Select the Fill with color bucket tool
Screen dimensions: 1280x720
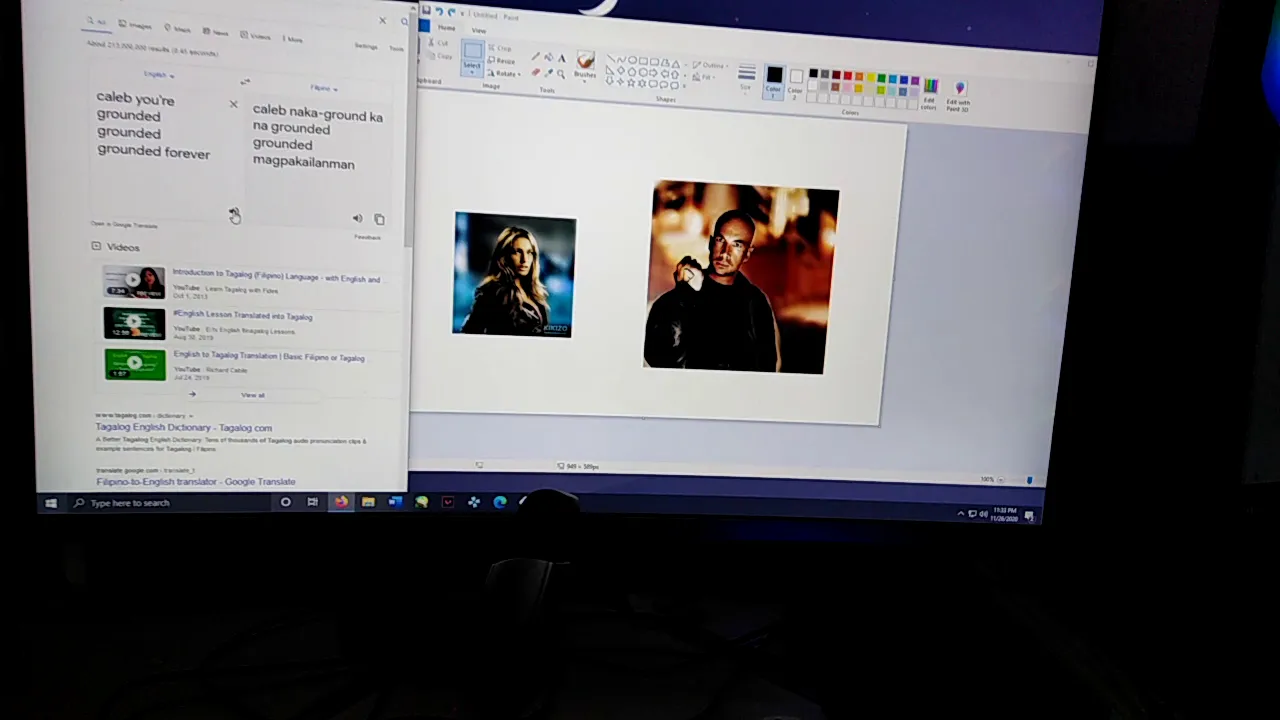pos(548,57)
